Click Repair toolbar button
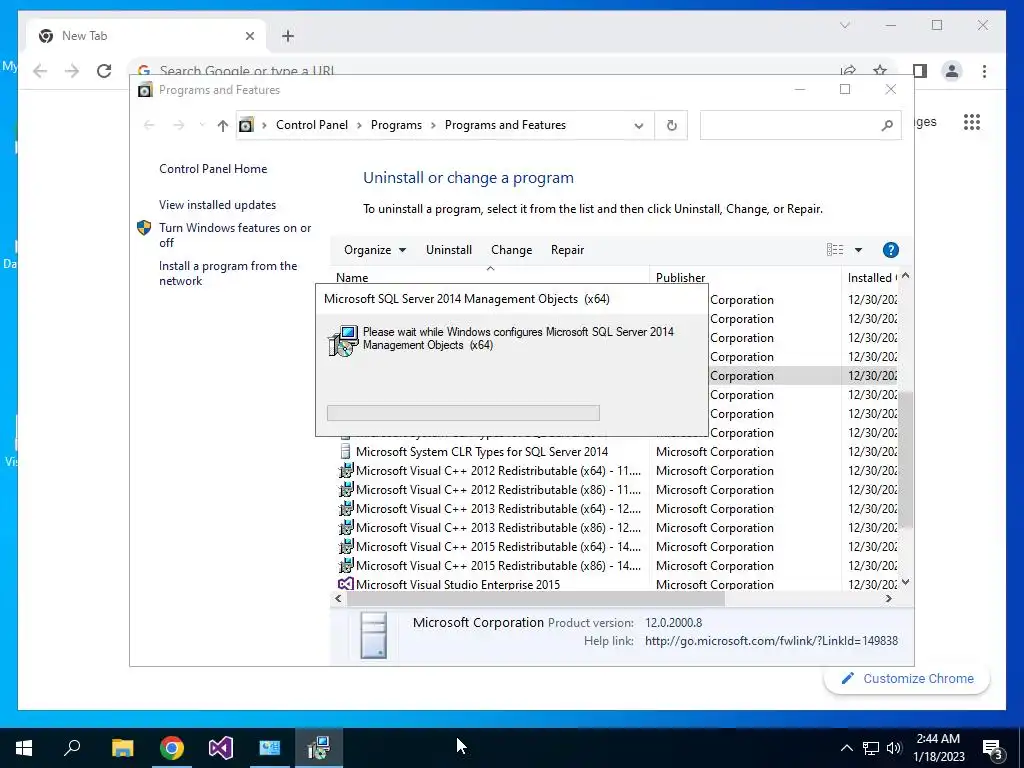This screenshot has width=1024, height=768. 568,250
